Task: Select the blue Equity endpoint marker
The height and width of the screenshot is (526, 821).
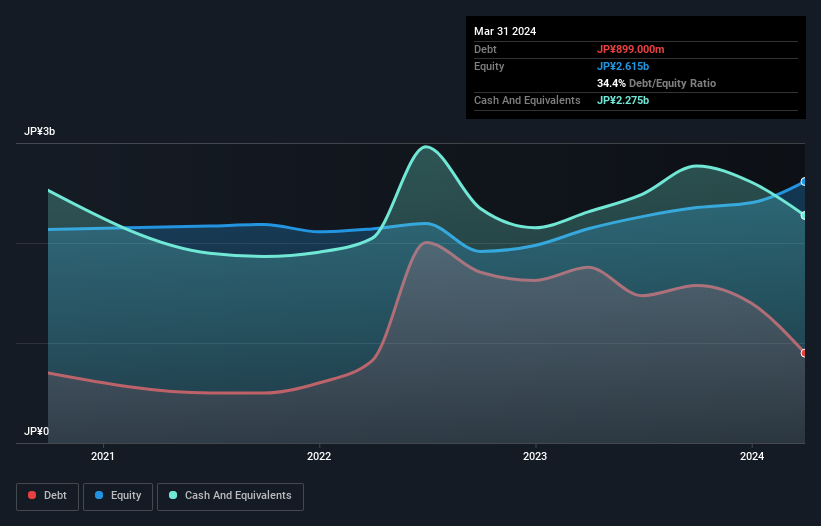Action: tap(804, 182)
